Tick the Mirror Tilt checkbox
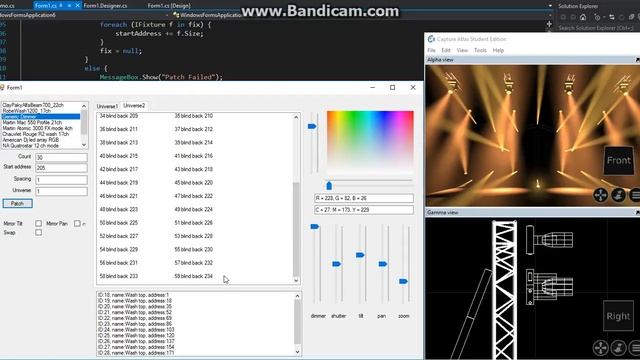640x360 pixels. [38, 223]
